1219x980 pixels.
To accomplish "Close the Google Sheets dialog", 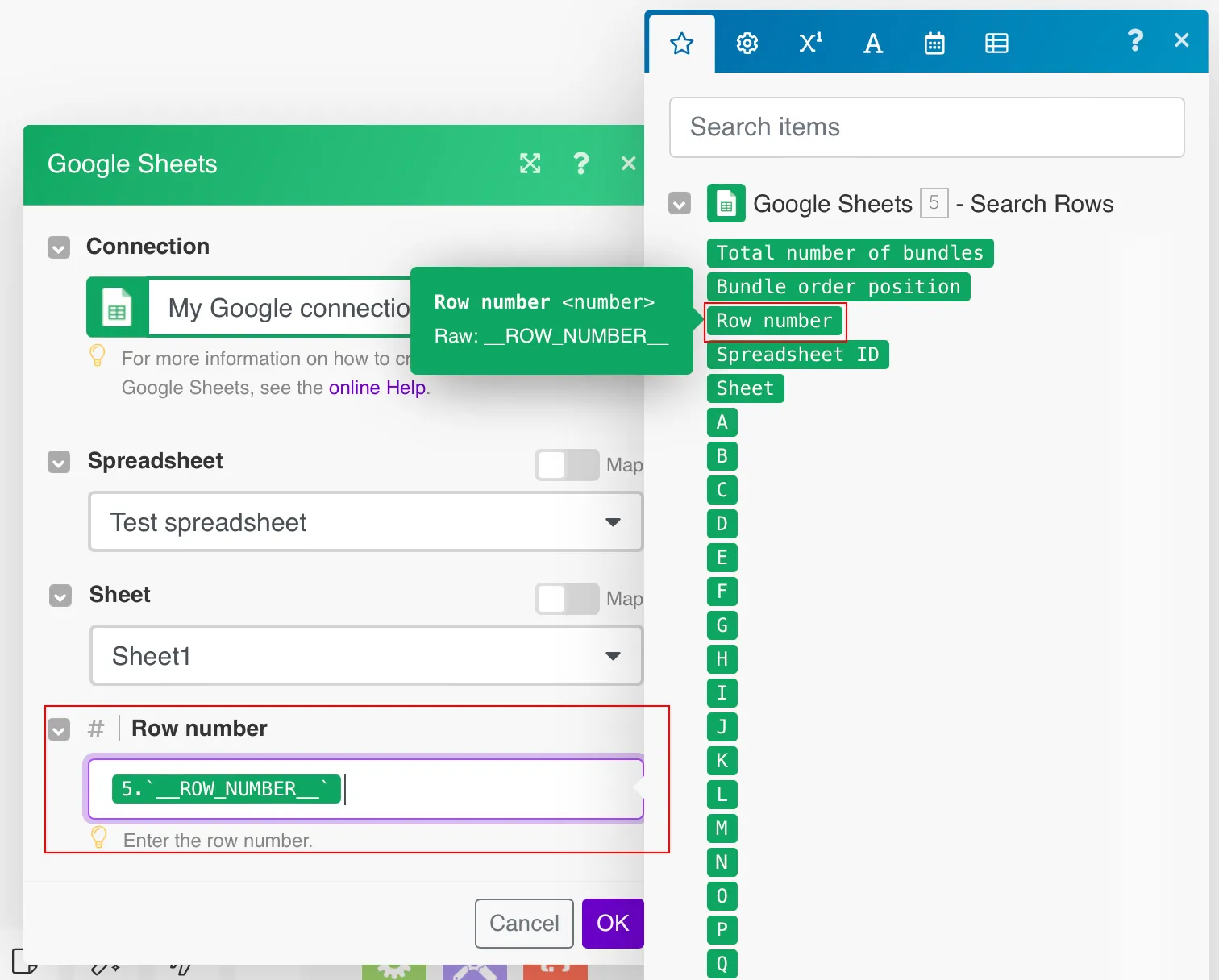I will click(629, 164).
